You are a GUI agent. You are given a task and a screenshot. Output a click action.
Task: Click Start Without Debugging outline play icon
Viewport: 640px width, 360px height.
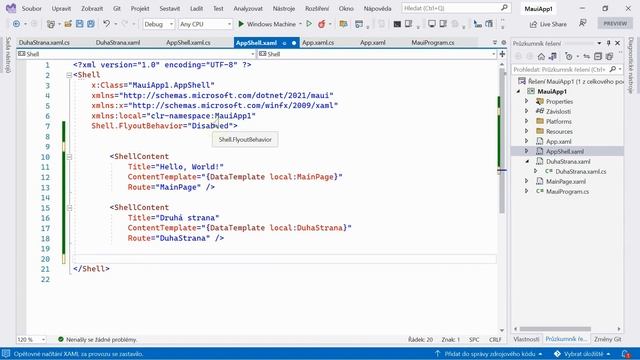coord(309,24)
